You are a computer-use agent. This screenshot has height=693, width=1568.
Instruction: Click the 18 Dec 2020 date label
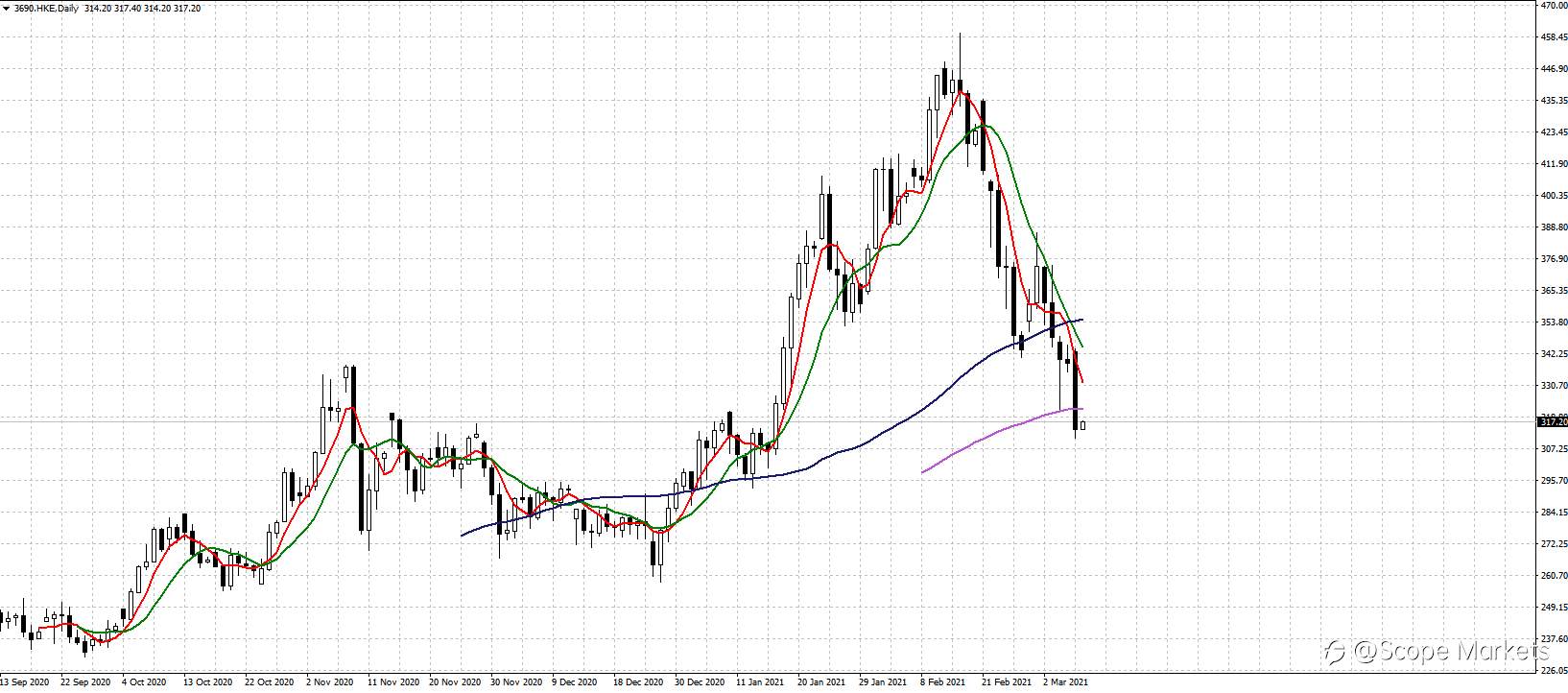pos(638,683)
